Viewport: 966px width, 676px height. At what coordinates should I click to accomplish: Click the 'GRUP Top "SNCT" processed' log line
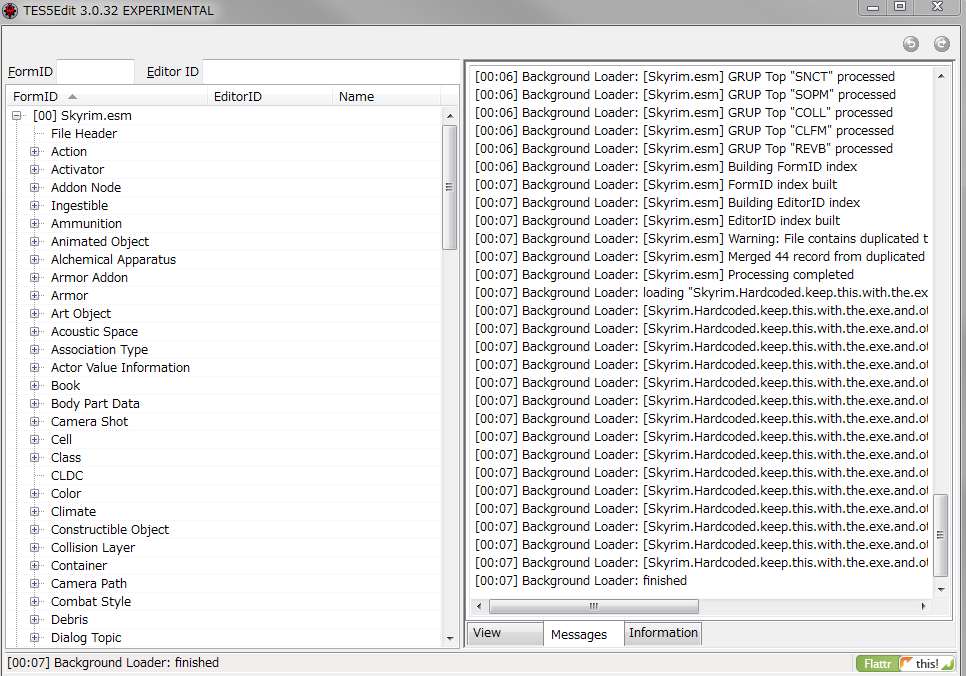pyautogui.click(x=684, y=76)
